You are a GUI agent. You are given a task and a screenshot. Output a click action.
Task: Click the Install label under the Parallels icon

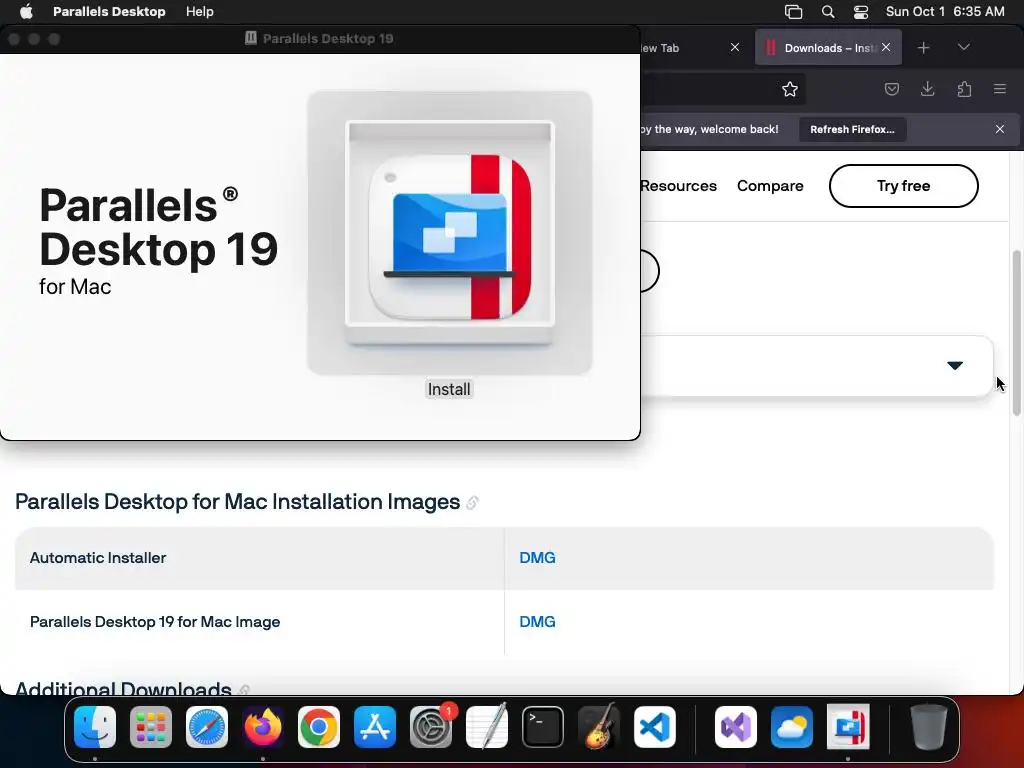(449, 389)
